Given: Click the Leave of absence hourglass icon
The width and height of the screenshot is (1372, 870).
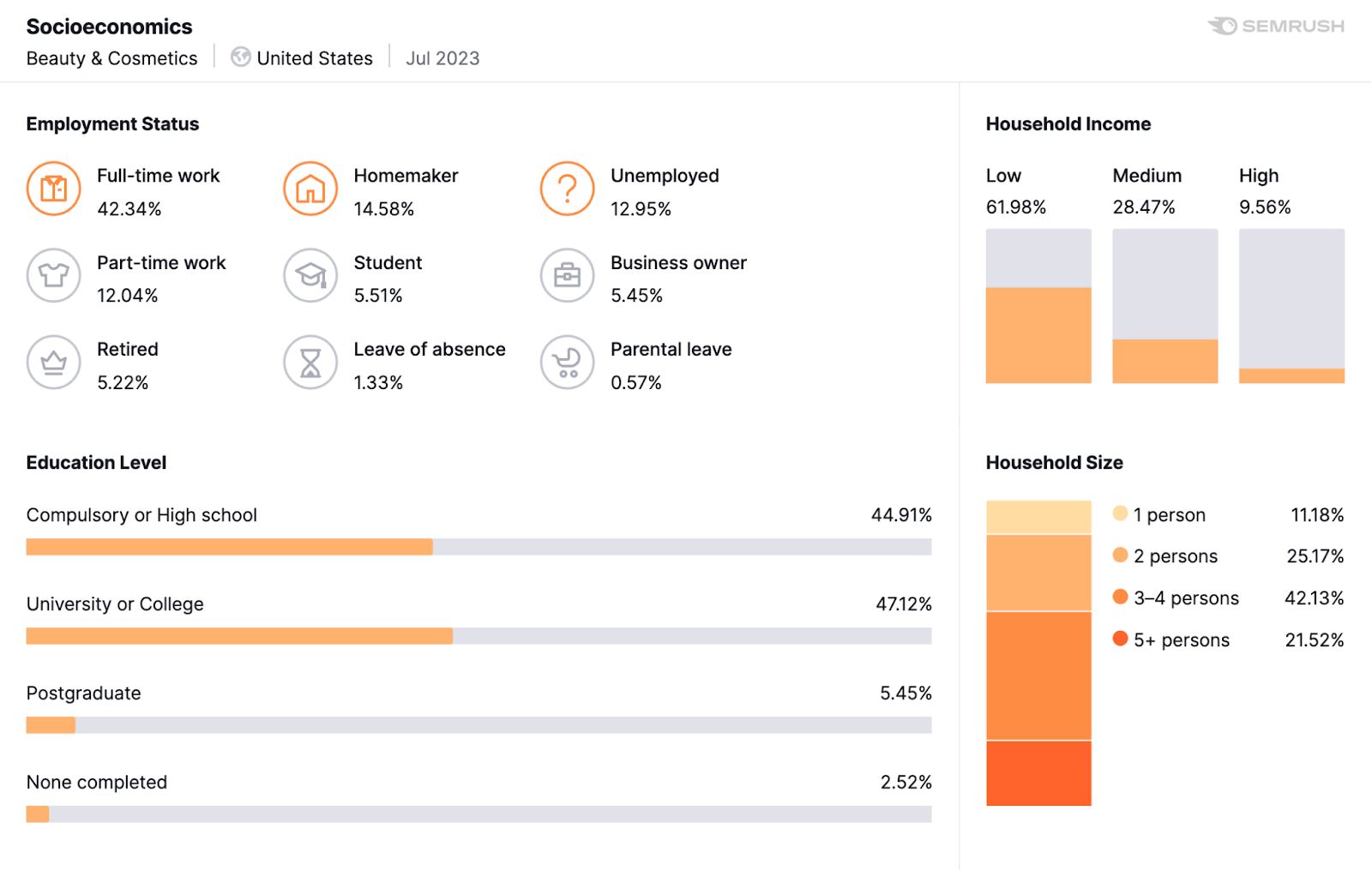Looking at the screenshot, I should point(310,363).
